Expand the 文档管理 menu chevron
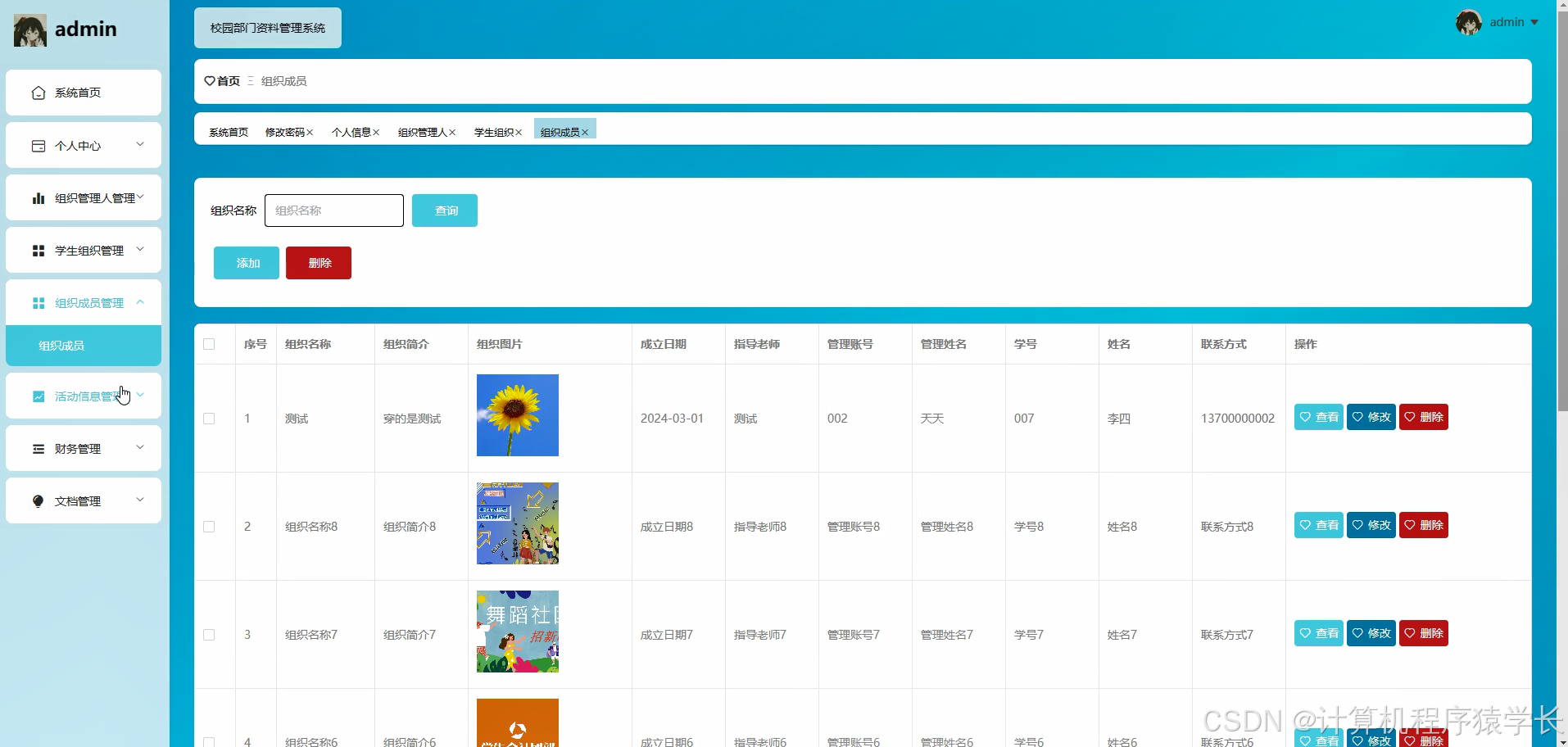 coord(140,500)
